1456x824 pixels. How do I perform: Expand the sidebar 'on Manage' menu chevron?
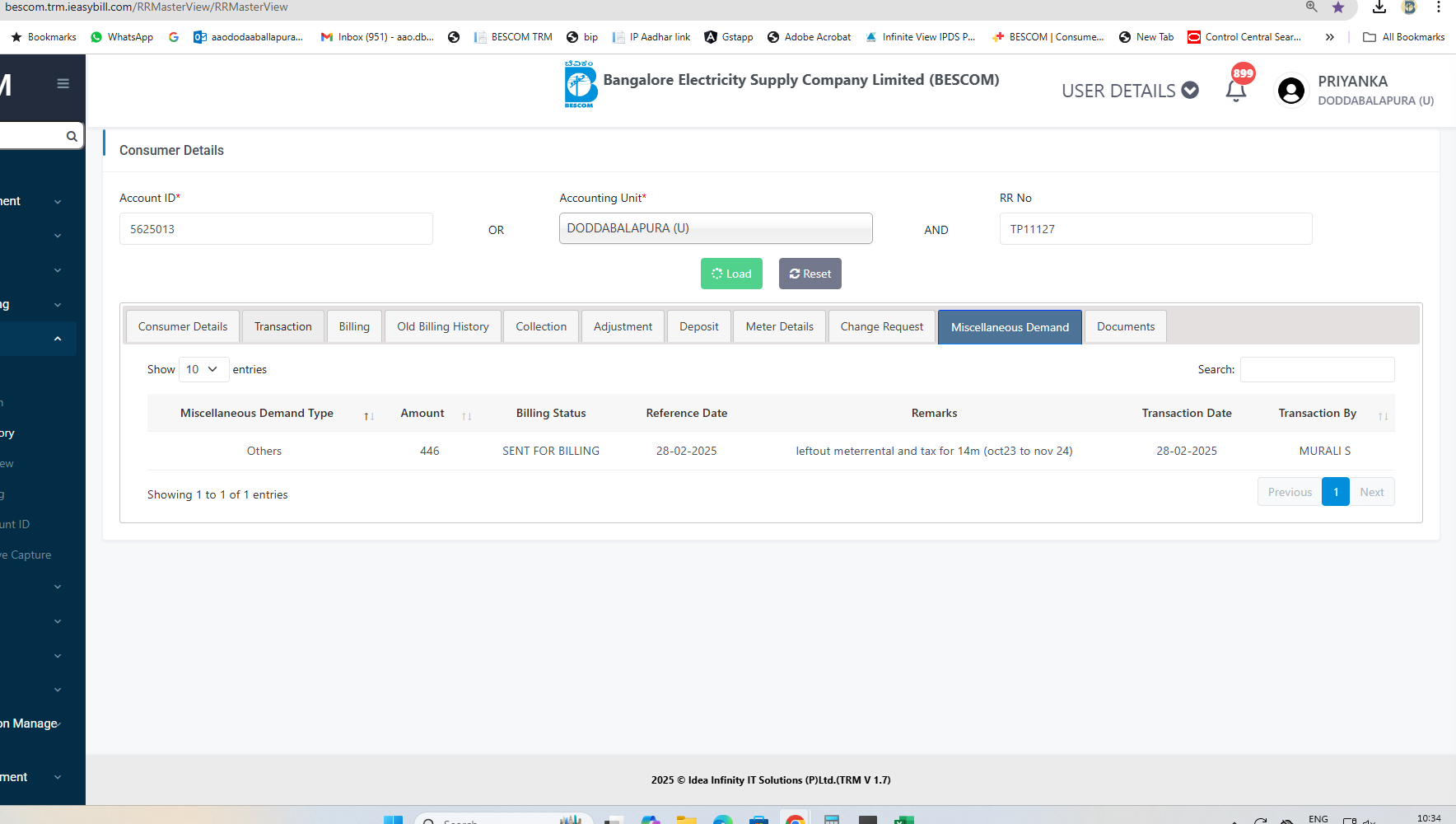click(x=58, y=723)
